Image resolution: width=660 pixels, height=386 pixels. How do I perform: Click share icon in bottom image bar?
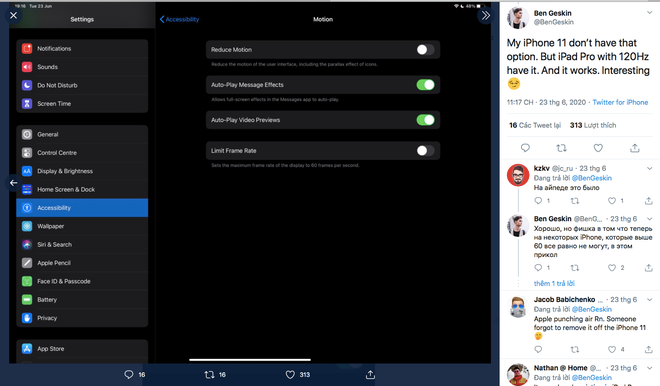coord(370,374)
